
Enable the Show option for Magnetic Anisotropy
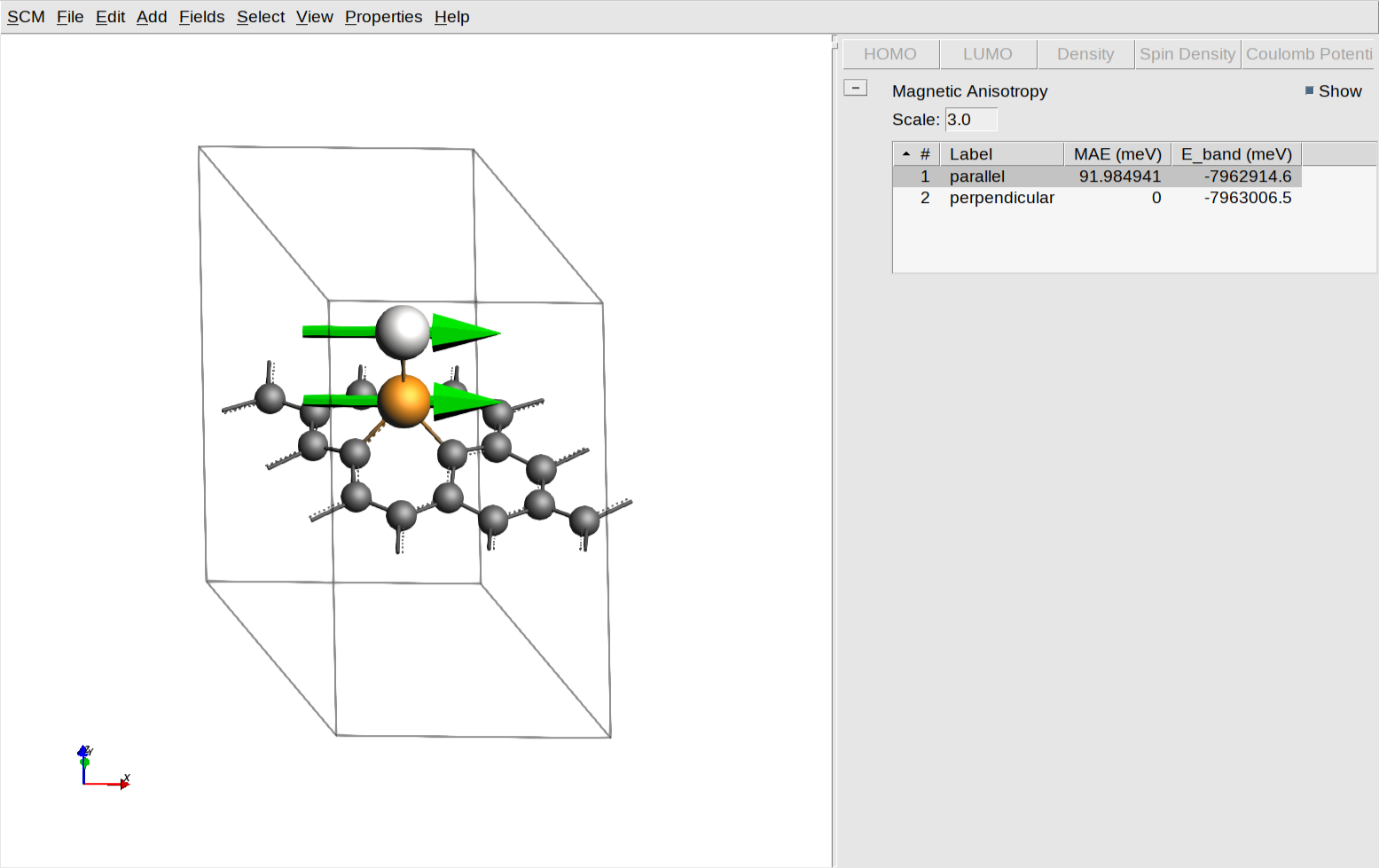pyautogui.click(x=1308, y=90)
